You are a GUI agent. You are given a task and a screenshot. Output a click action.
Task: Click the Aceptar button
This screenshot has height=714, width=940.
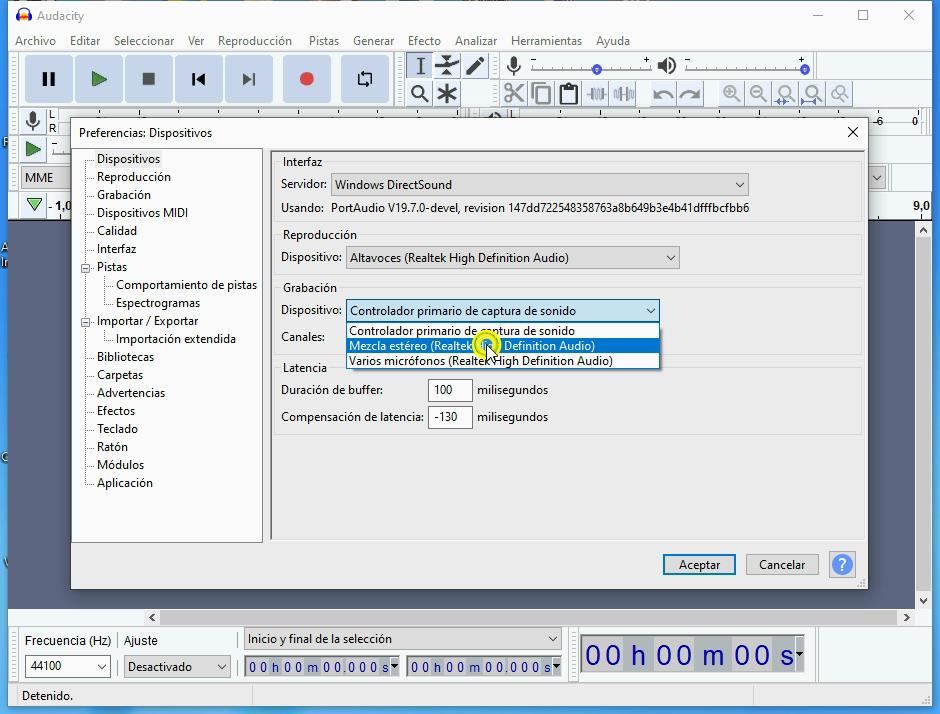coord(699,565)
